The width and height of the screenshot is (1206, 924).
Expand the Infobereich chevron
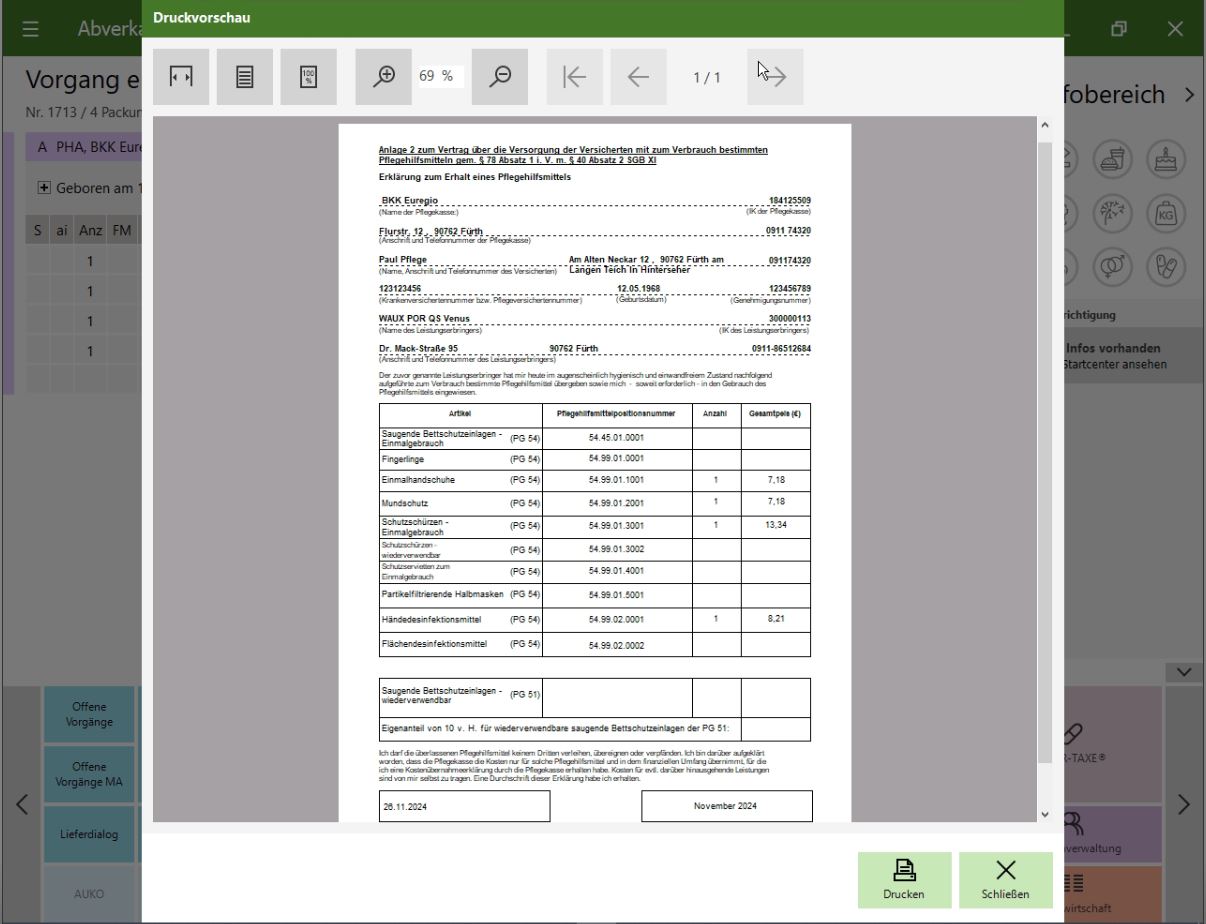1189,95
